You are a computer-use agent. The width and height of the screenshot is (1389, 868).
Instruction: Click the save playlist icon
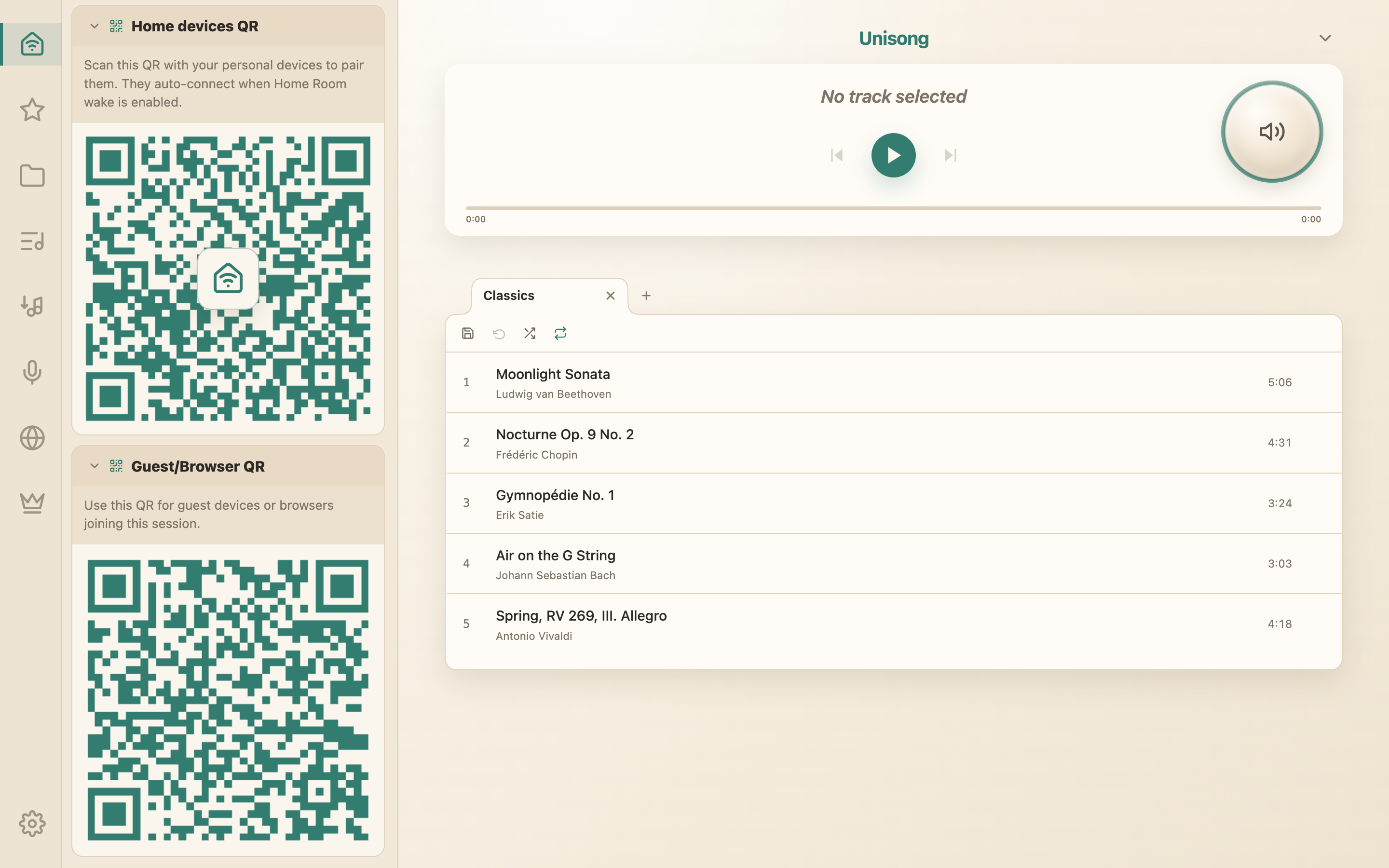pos(468,334)
